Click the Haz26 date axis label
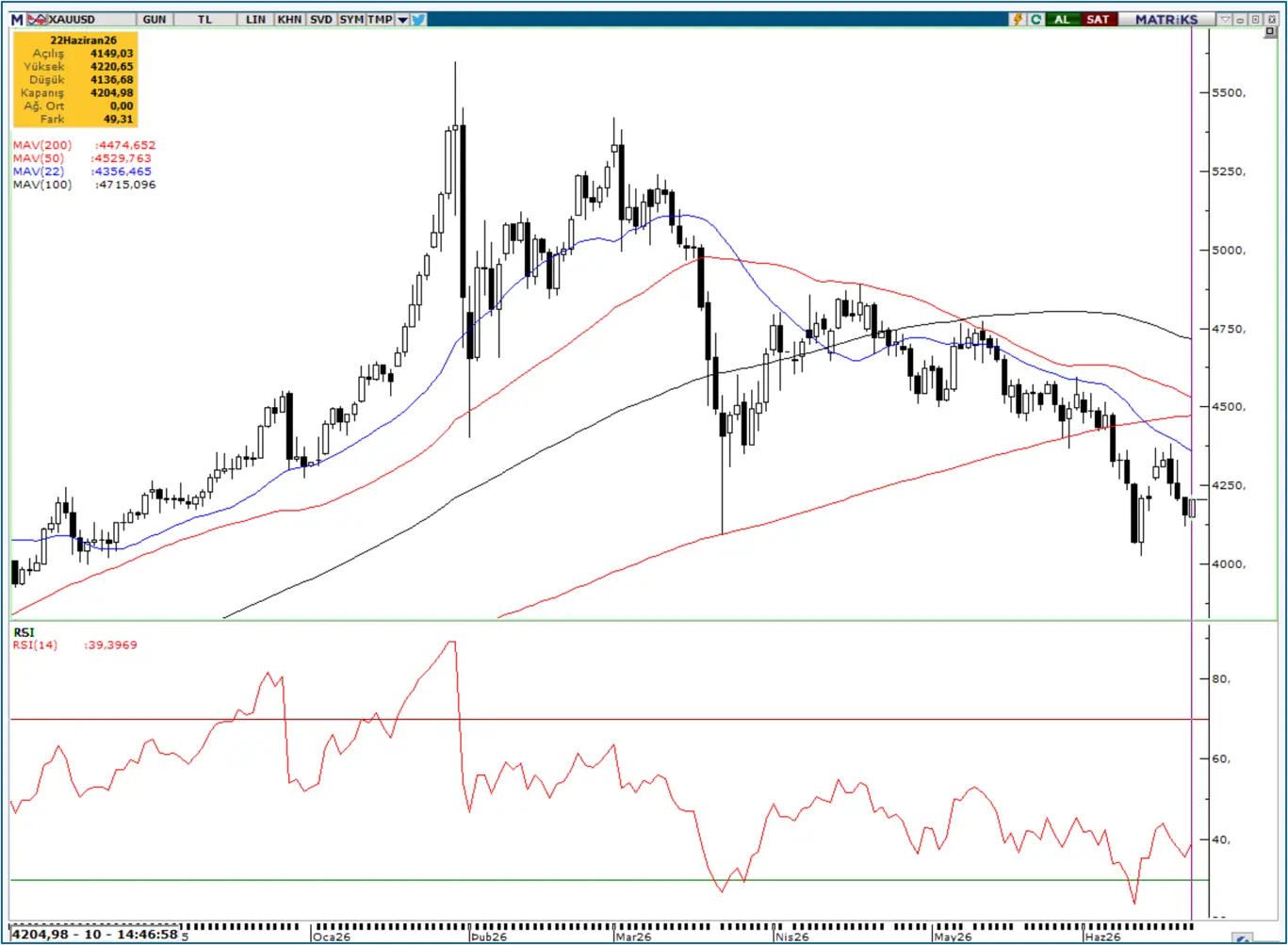1288x945 pixels. [1102, 937]
